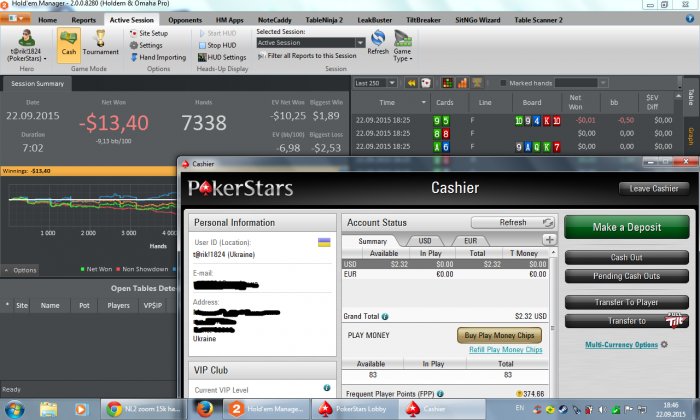Switch to EUR tab in Cashier
This screenshot has width=700, height=420.
471,241
